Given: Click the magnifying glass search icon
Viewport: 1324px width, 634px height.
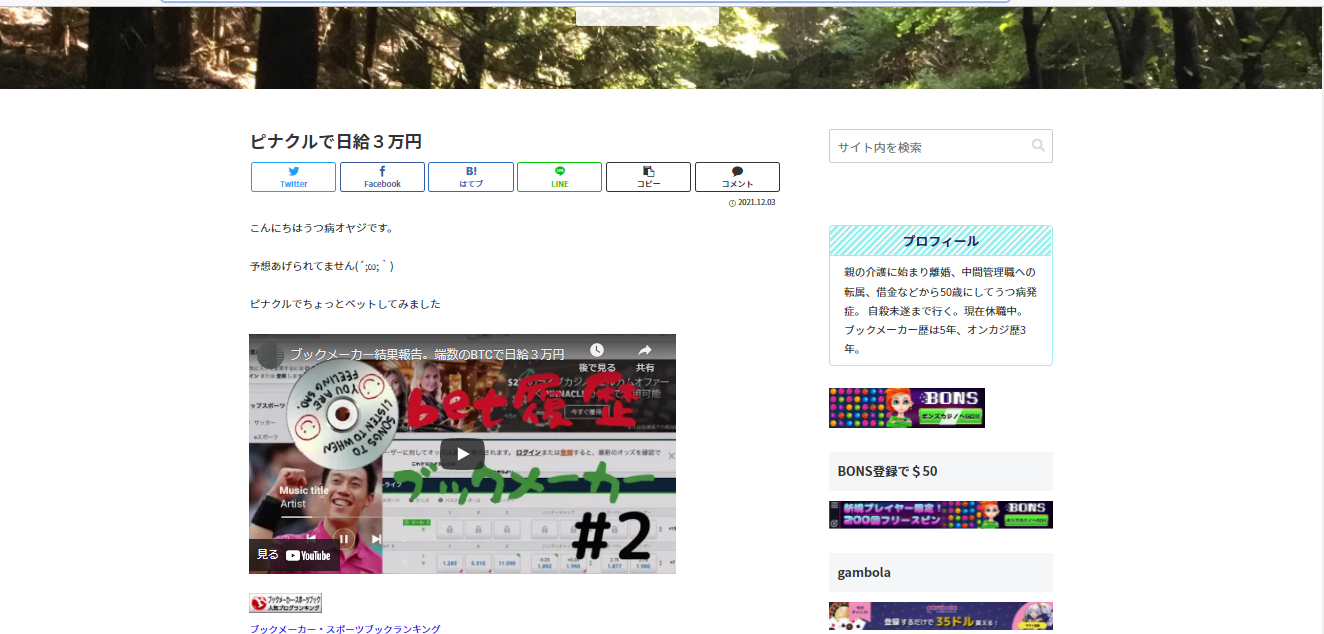Looking at the screenshot, I should tap(1037, 145).
